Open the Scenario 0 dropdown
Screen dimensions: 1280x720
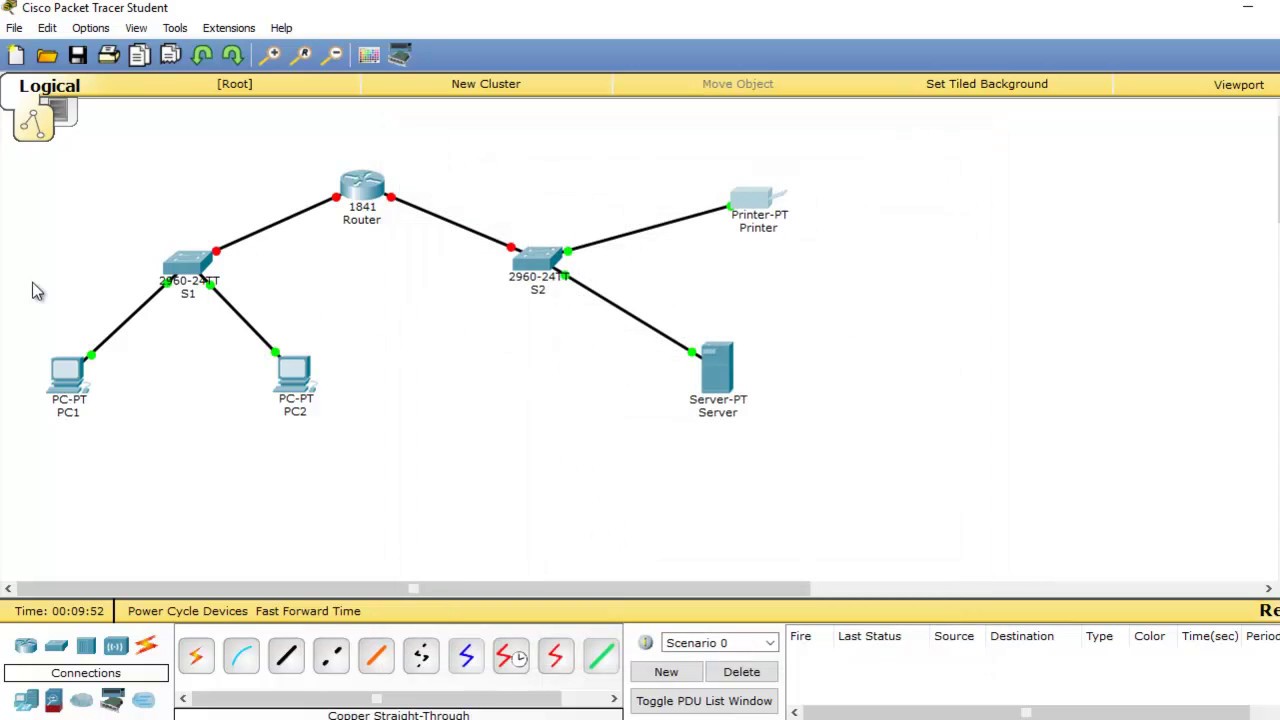coord(719,643)
